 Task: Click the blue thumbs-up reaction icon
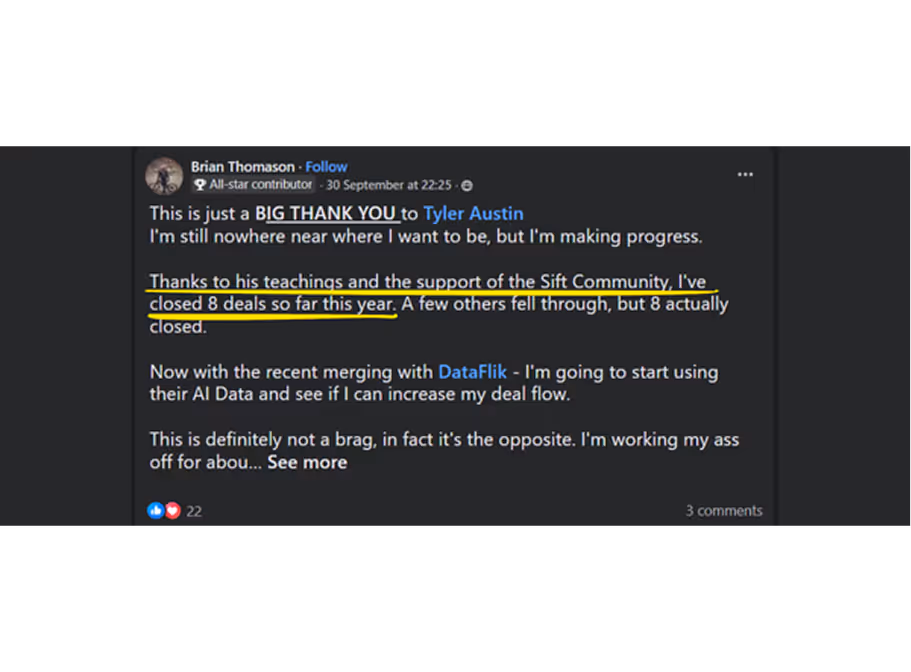tap(155, 511)
